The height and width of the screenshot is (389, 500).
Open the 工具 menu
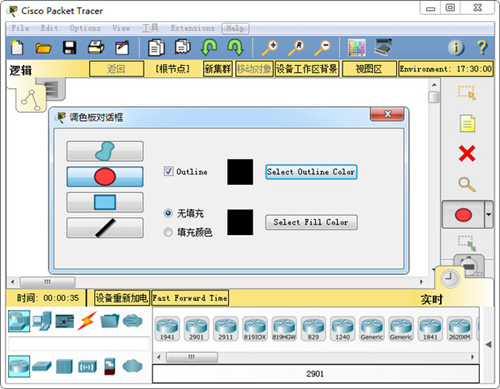tap(150, 28)
